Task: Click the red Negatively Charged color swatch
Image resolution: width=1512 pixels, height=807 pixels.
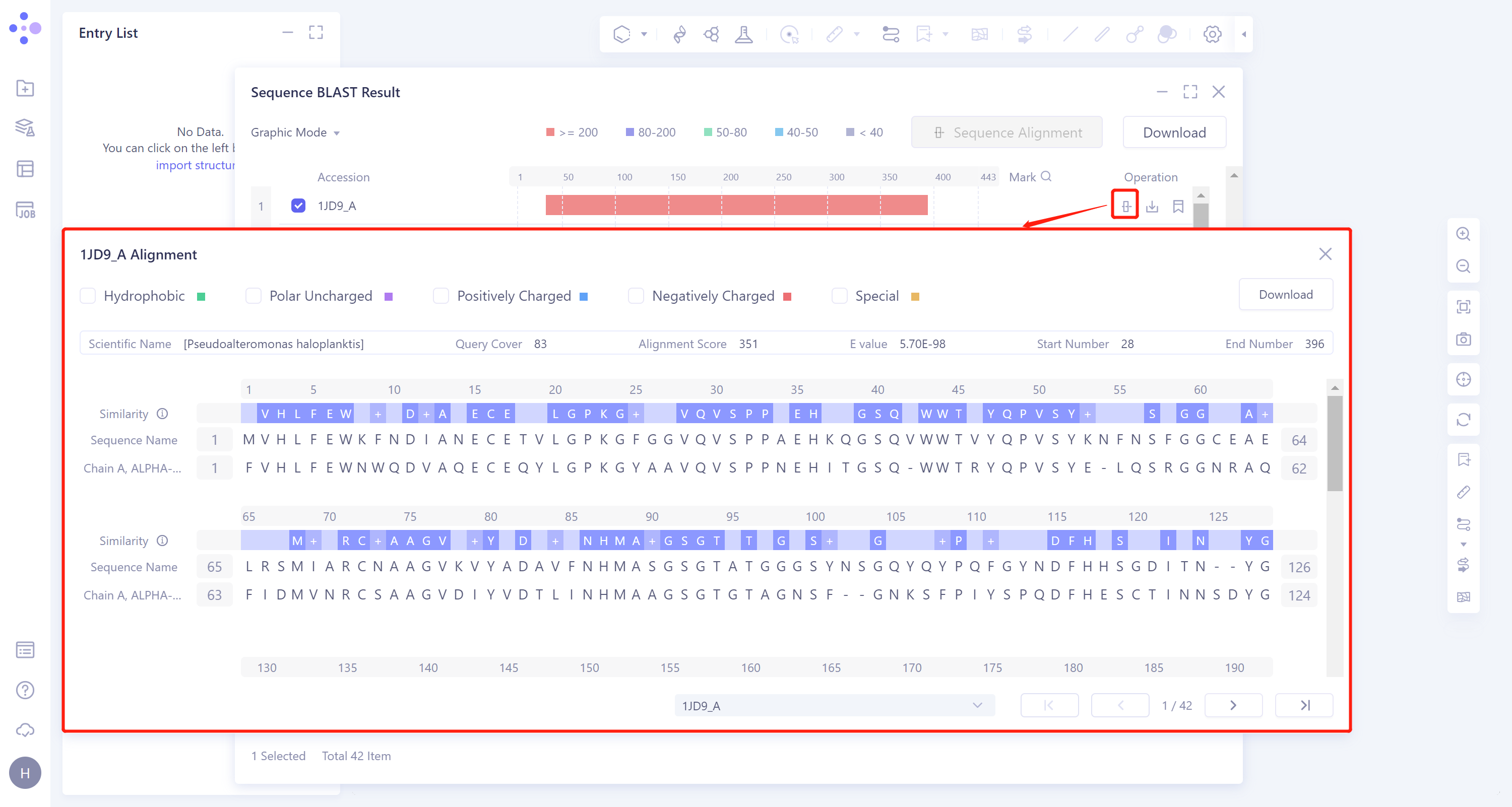Action: [x=788, y=296]
